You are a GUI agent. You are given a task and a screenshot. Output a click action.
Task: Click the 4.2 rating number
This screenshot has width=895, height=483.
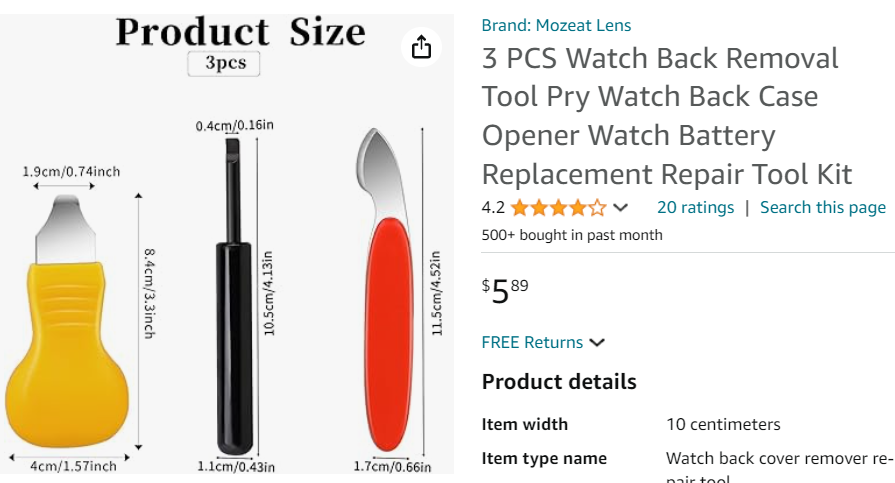493,208
